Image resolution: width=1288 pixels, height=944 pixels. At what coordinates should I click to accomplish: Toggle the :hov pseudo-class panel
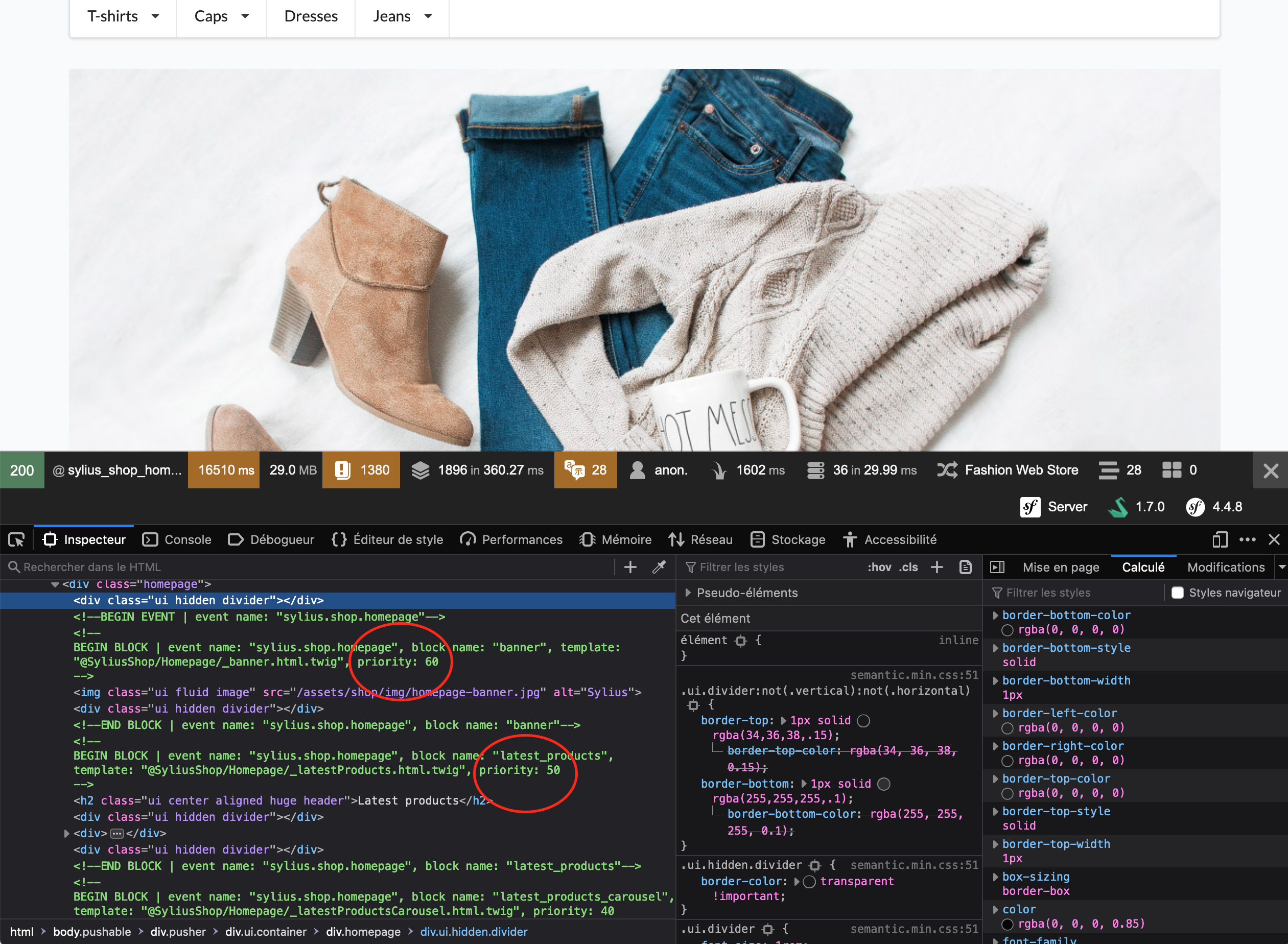tap(879, 567)
